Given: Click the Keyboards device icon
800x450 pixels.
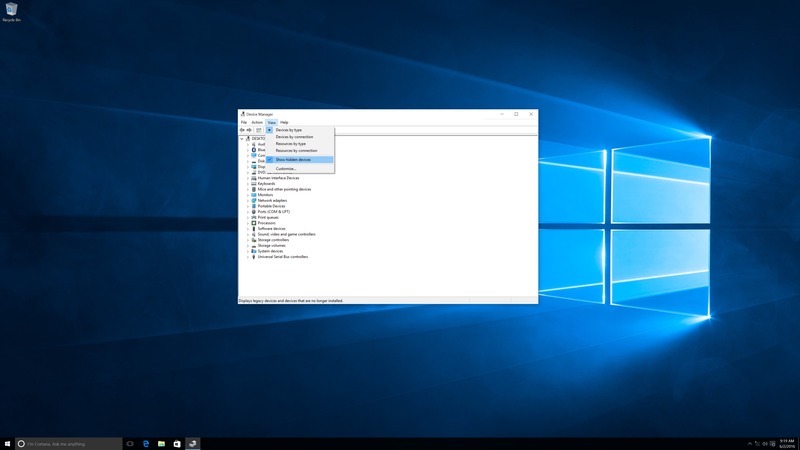Looking at the screenshot, I should [254, 184].
